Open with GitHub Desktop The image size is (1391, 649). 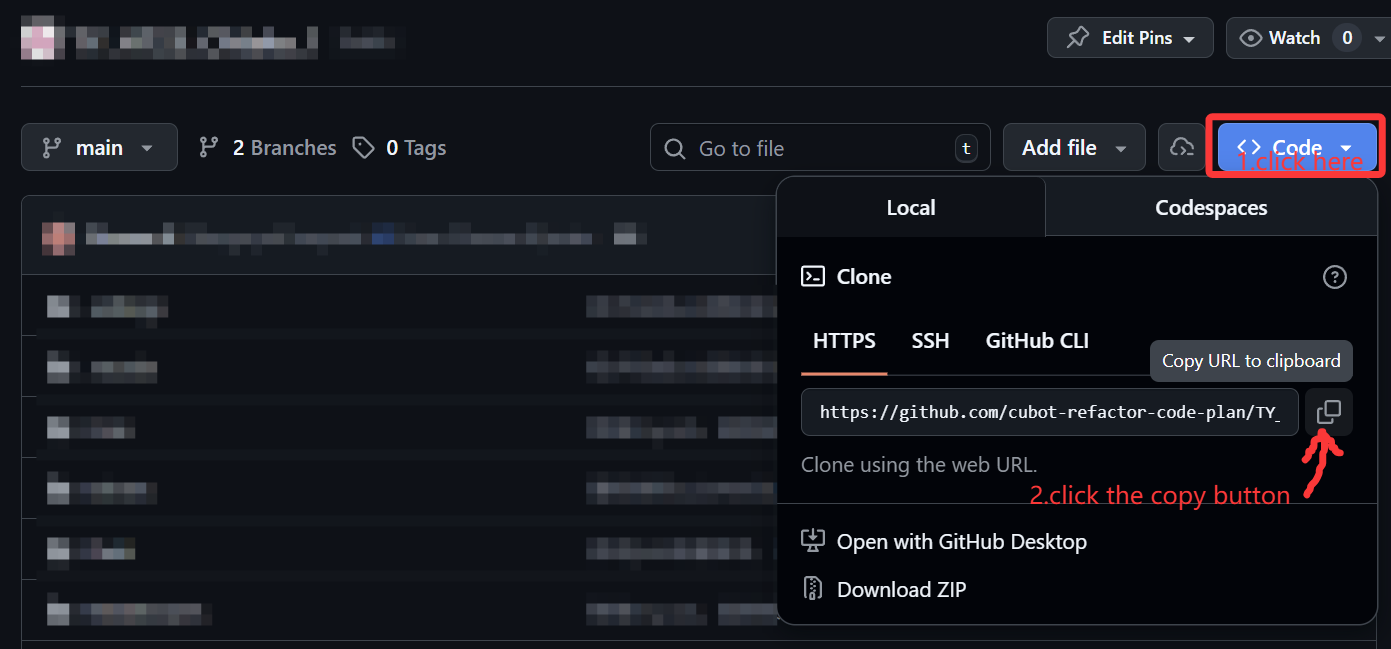(x=960, y=542)
